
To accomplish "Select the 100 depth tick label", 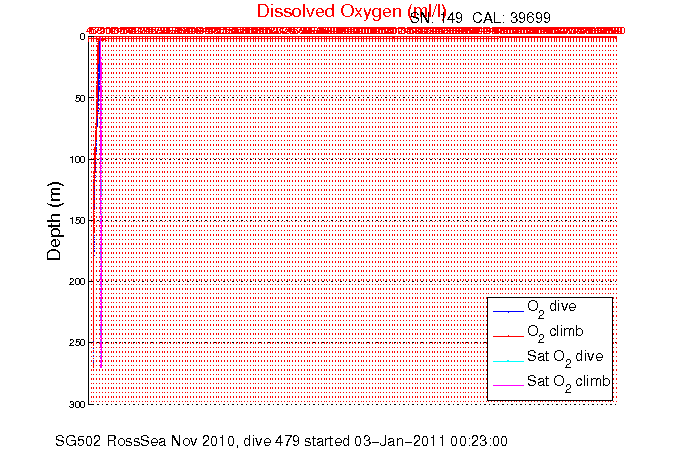I will tap(77, 160).
